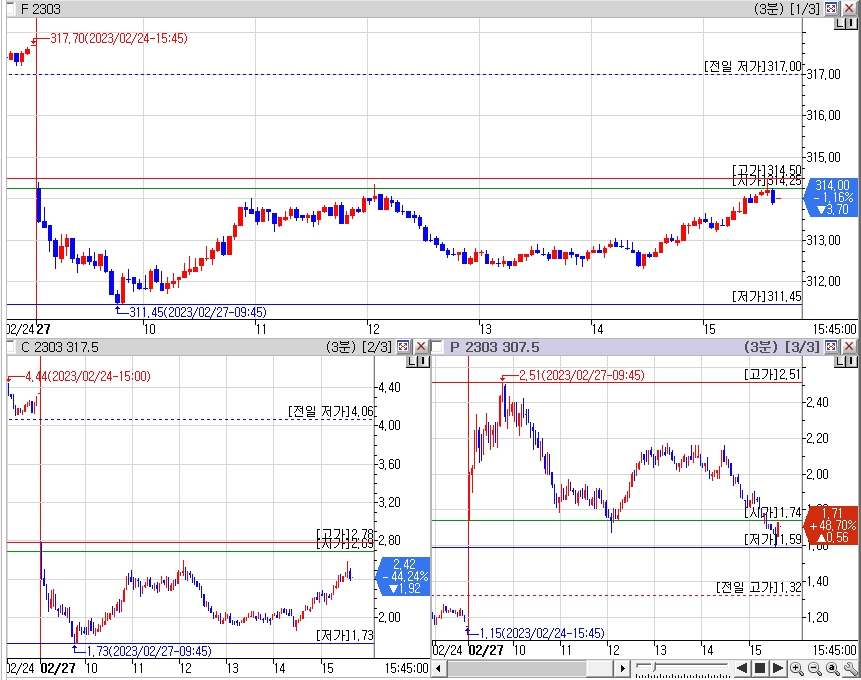Image resolution: width=861 pixels, height=680 pixels.
Task: Click the (3분) [2/3] interval label
Action: (359, 347)
